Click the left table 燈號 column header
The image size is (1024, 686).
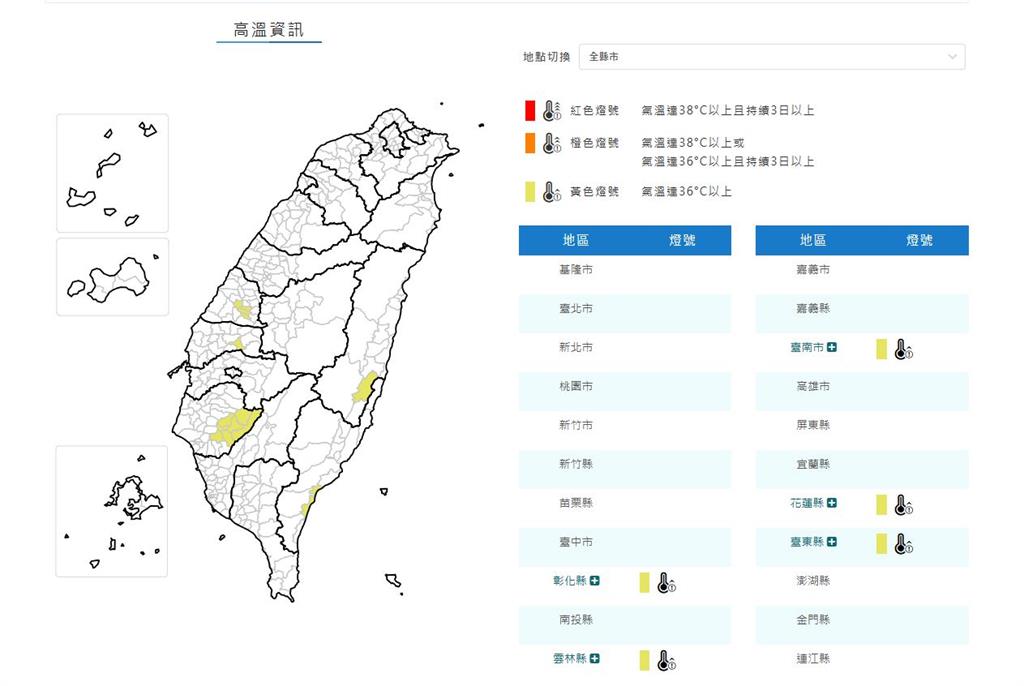point(682,240)
